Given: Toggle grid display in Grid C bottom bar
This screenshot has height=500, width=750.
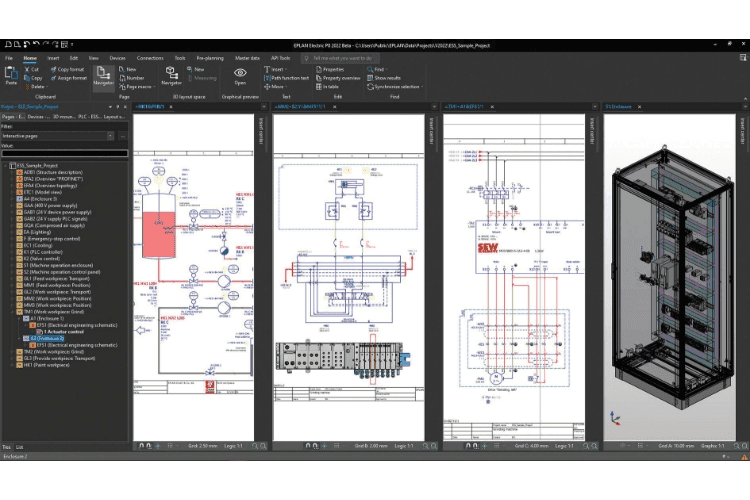Looking at the screenshot, I should pos(497,446).
